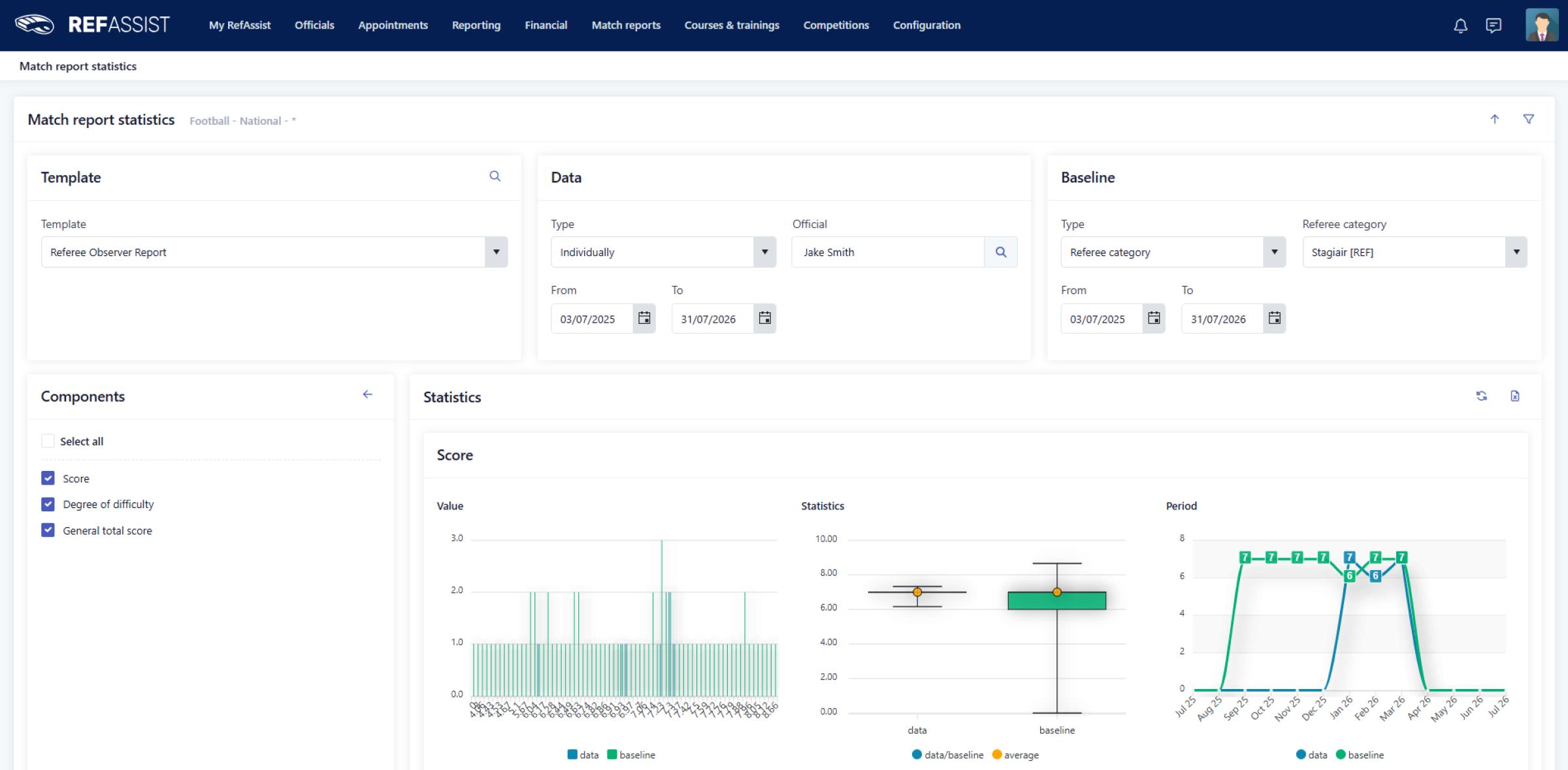Screen dimensions: 1568x770
Task: Check the Select all checkbox
Action: [x=48, y=441]
